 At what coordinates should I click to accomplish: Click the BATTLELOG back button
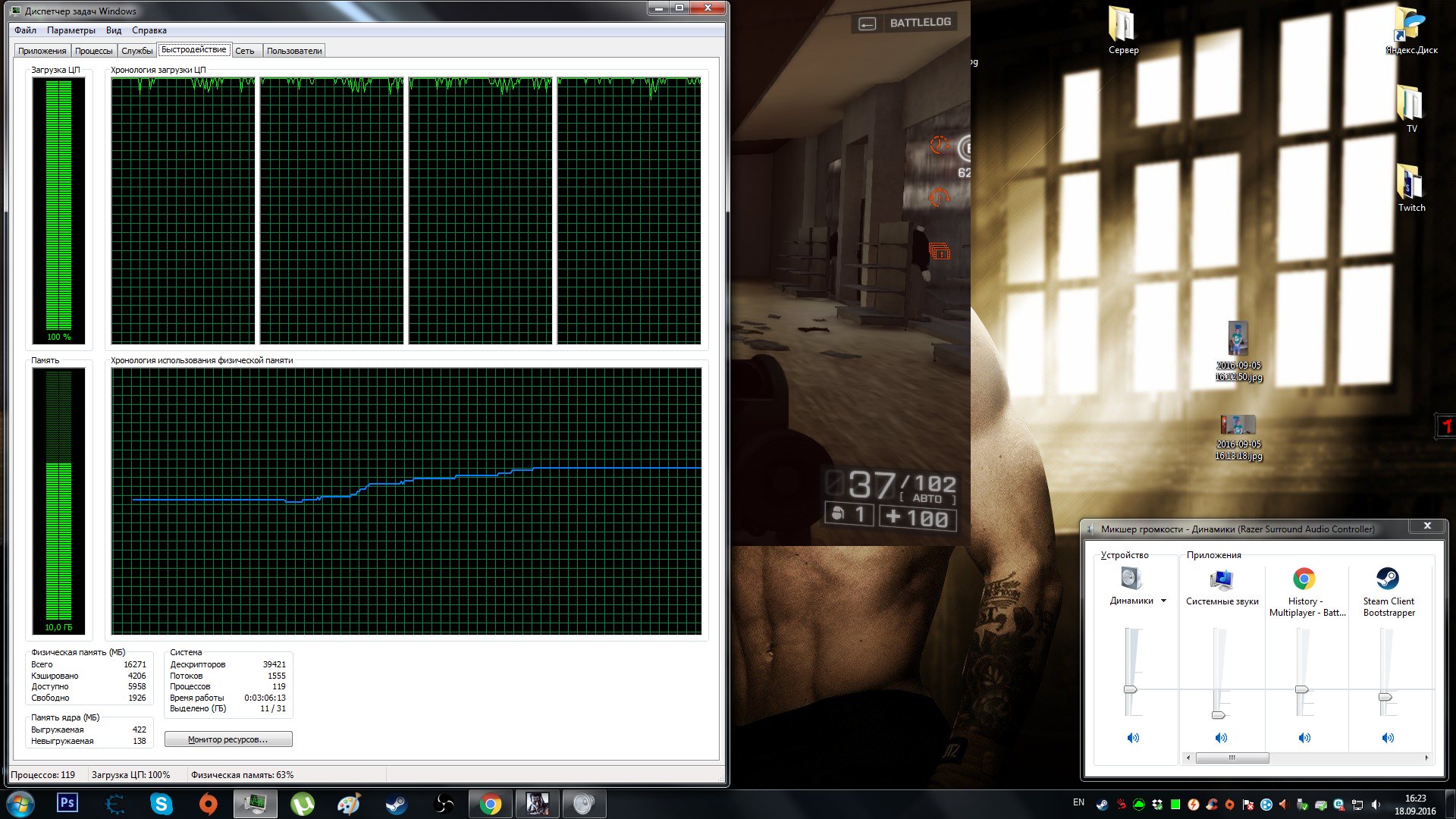point(868,24)
